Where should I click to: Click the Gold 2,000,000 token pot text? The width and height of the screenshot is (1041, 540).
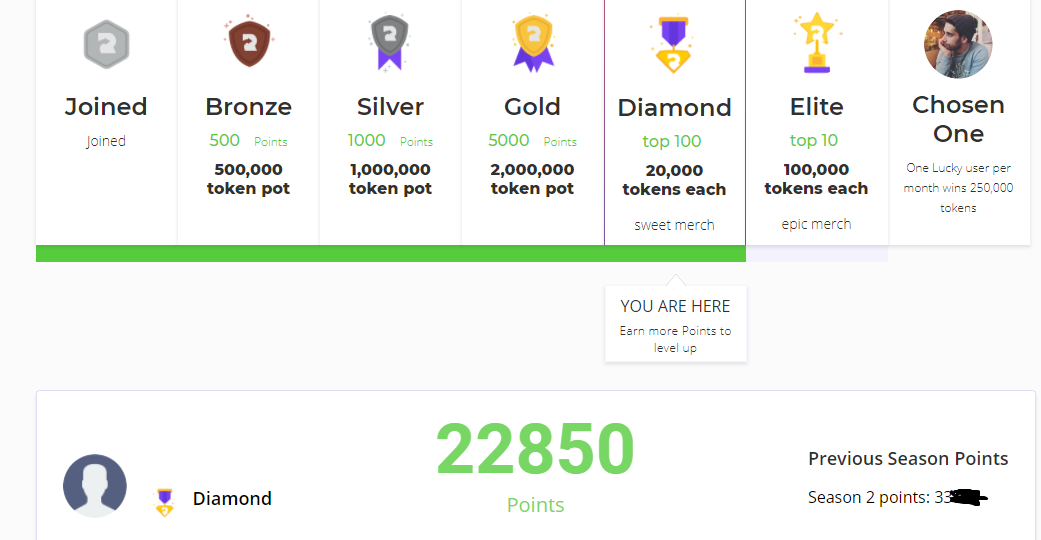tap(532, 179)
